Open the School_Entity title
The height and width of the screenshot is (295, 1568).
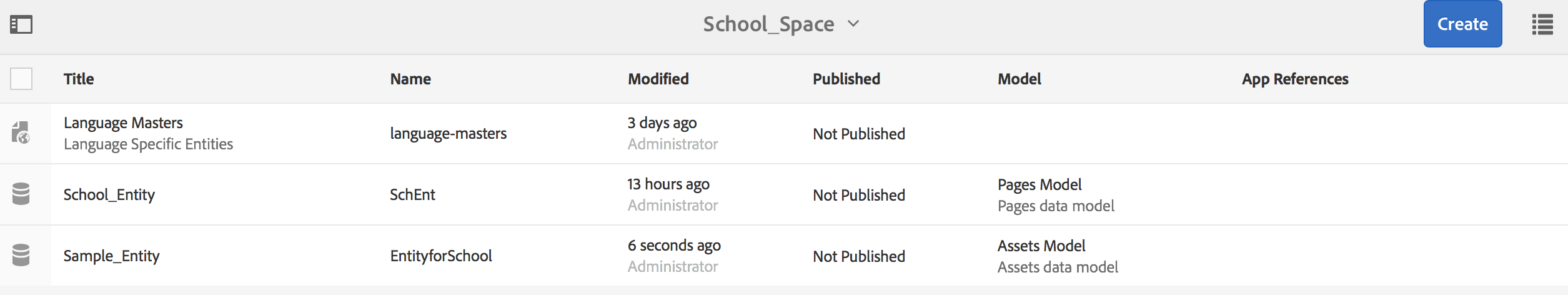click(109, 194)
